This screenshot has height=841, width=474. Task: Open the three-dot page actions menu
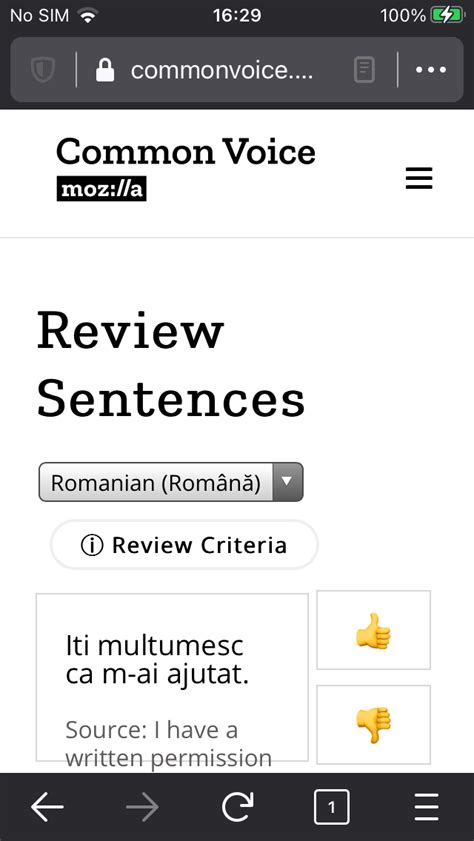click(431, 70)
